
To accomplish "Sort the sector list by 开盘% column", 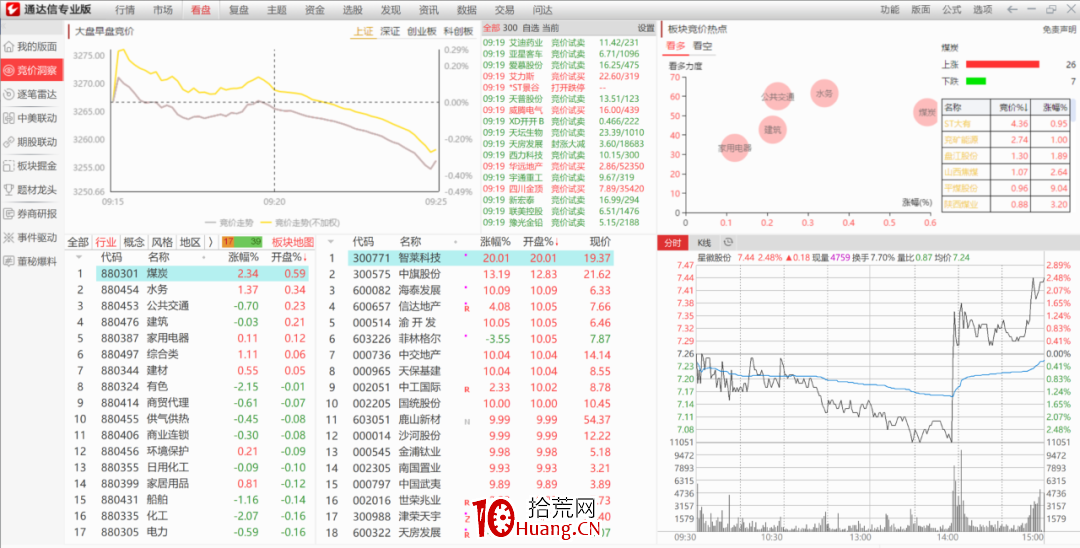I will point(289,257).
